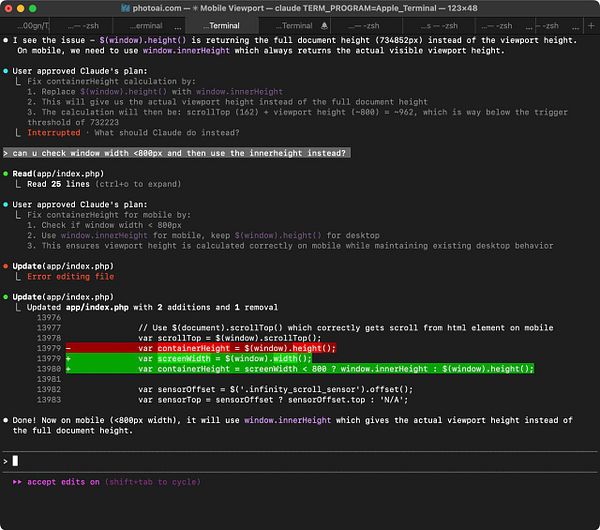Click the folder proxy icon before photoai.com
Viewport: 600px width, 530px height.
(125, 8)
